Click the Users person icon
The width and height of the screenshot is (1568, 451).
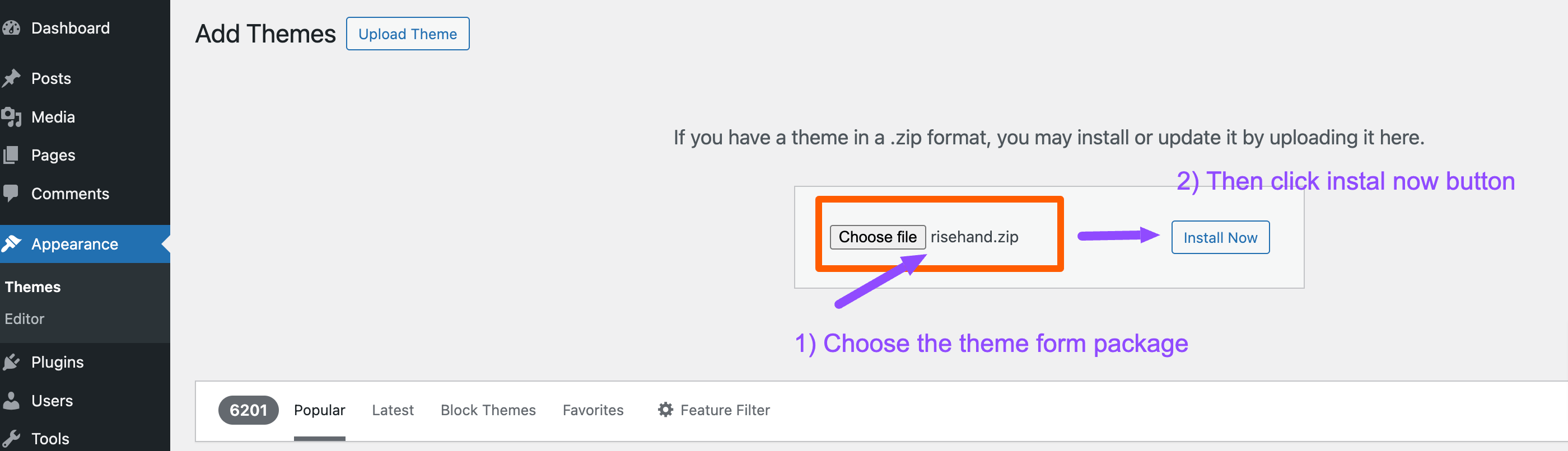[11, 401]
